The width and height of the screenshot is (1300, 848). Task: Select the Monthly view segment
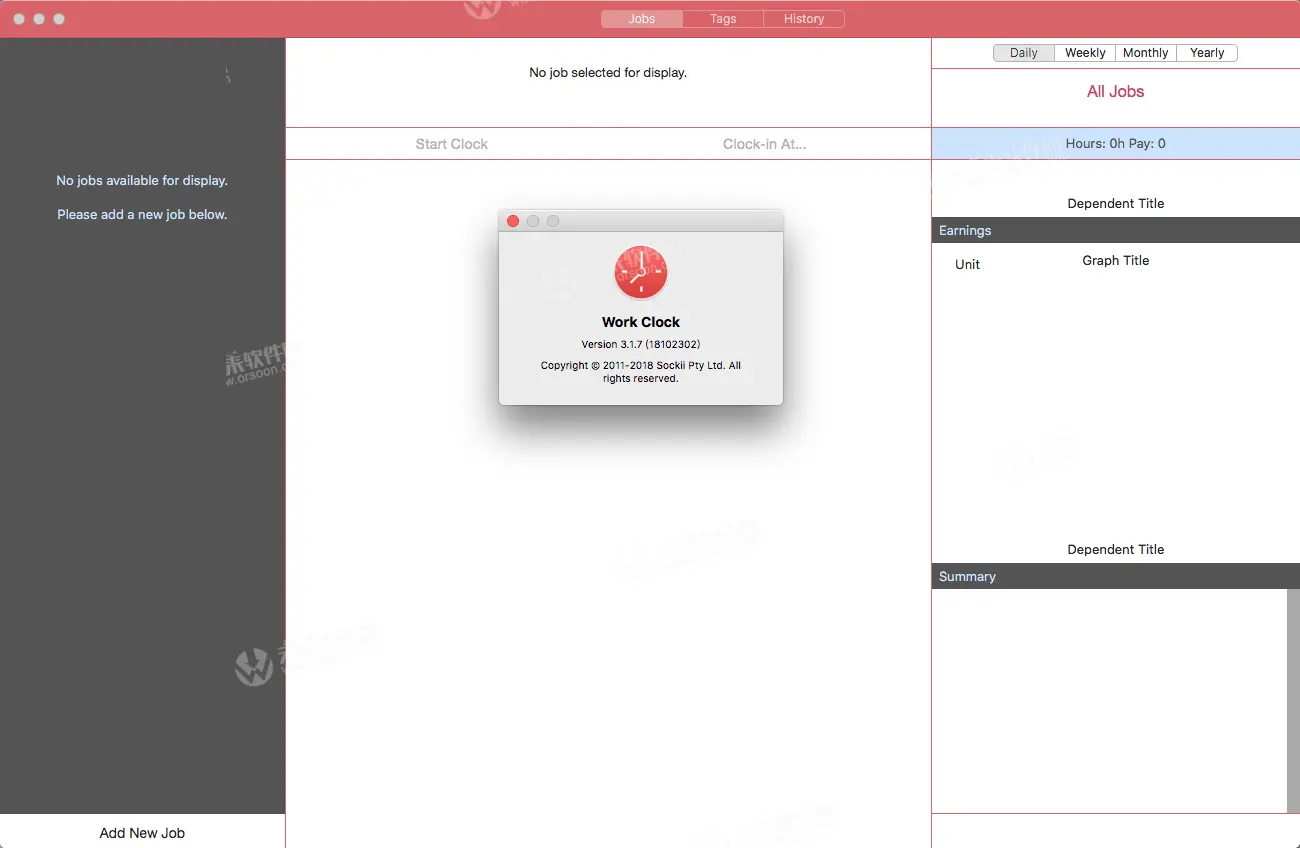tap(1146, 53)
